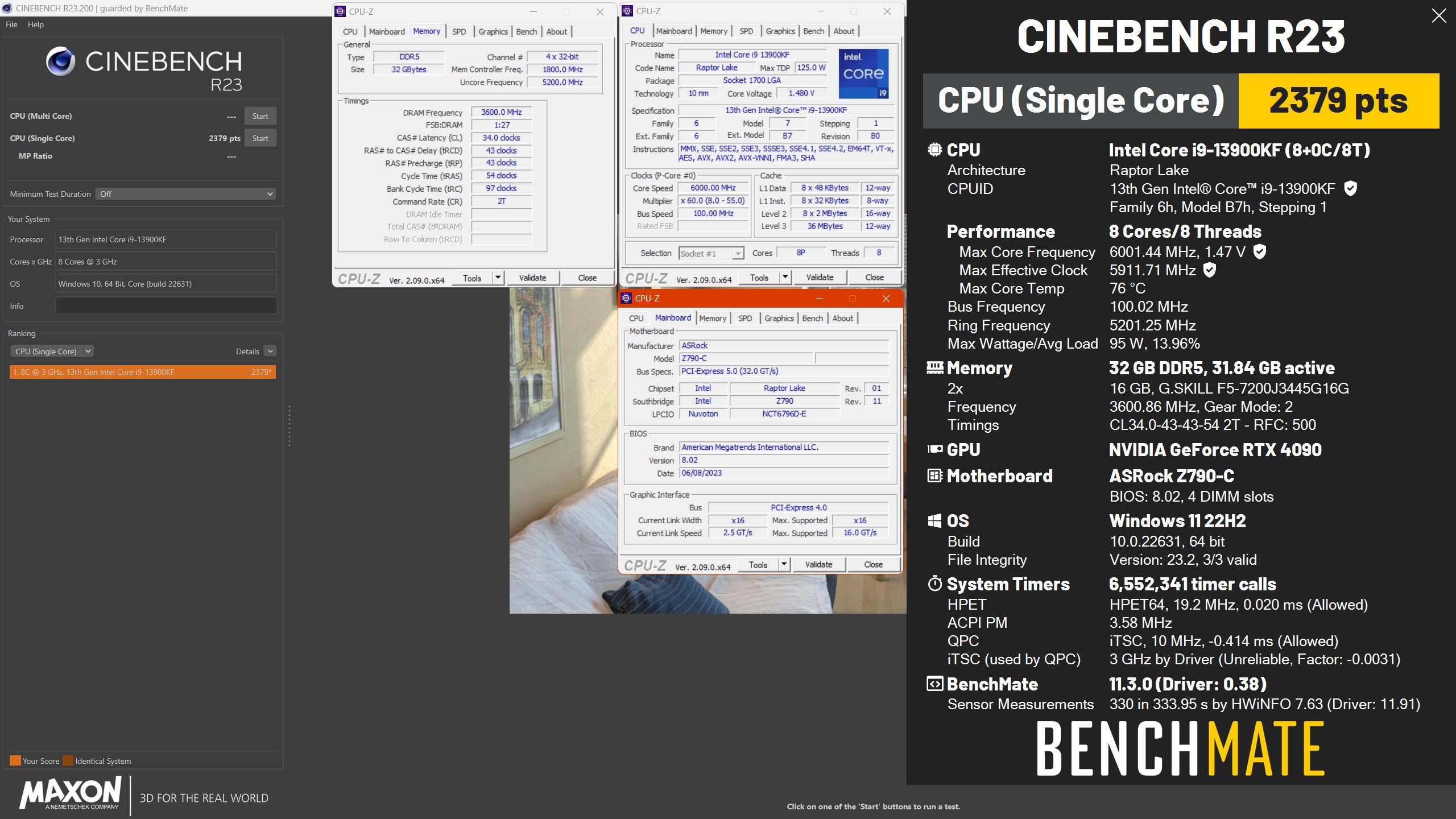Select the 13900KF ranking result row

(143, 372)
